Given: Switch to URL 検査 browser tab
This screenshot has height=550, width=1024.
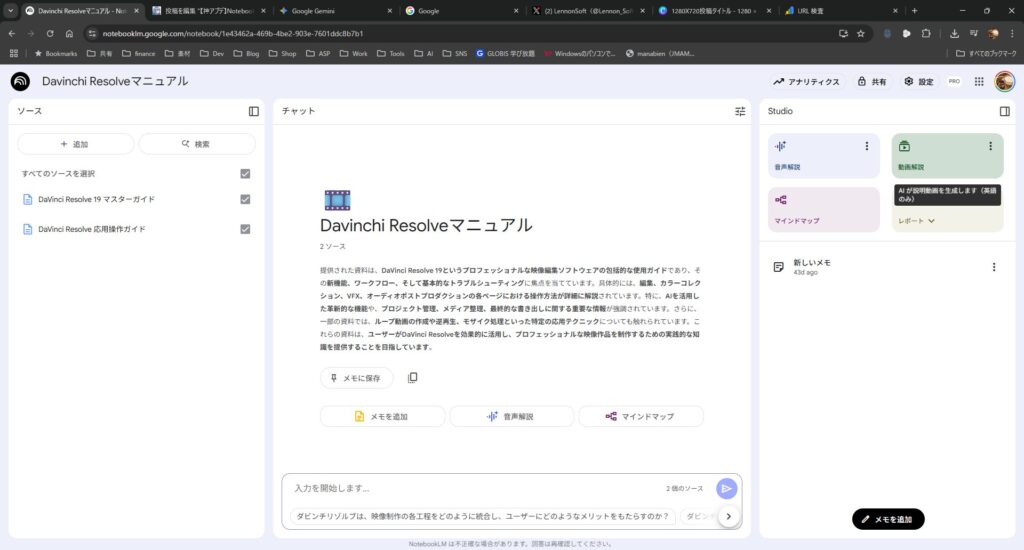Looking at the screenshot, I should coord(841,10).
